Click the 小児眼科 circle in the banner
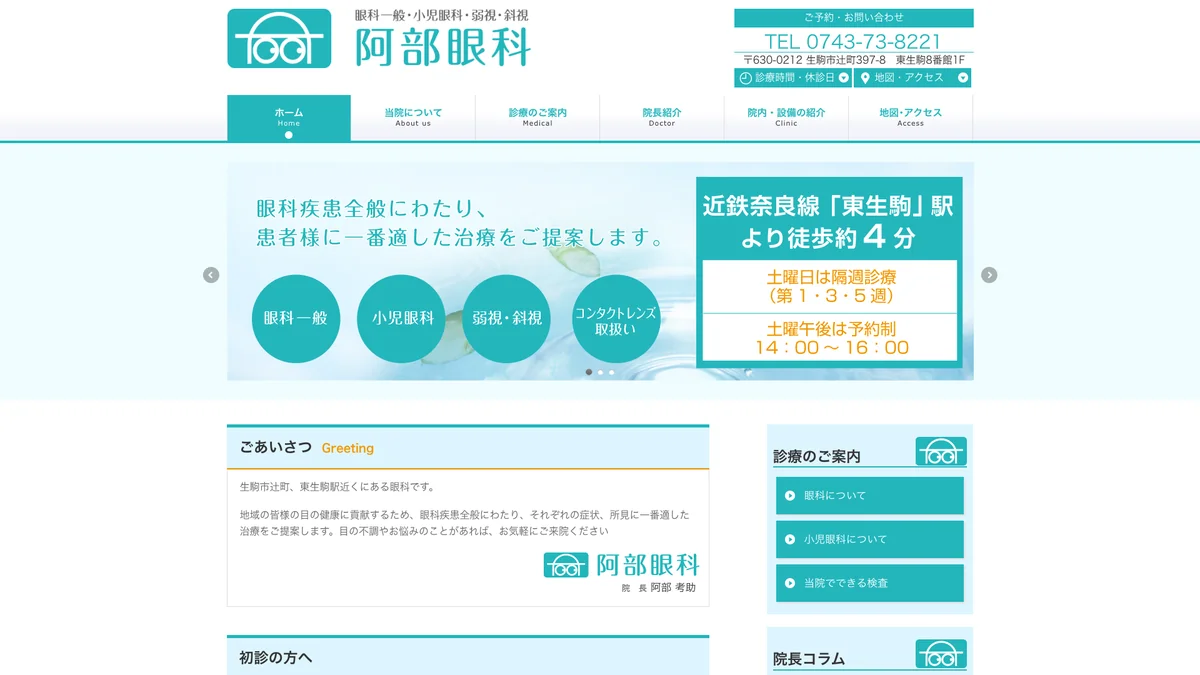Image resolution: width=1200 pixels, height=675 pixels. pos(402,318)
